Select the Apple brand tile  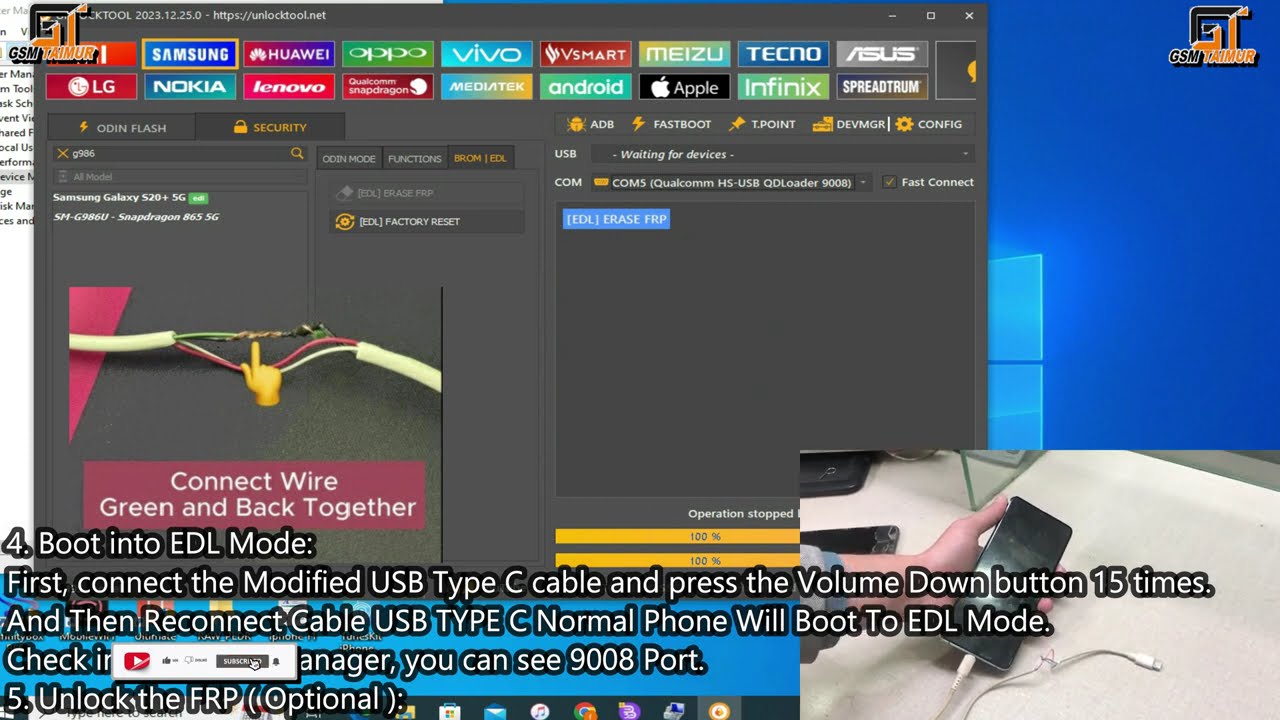[685, 87]
